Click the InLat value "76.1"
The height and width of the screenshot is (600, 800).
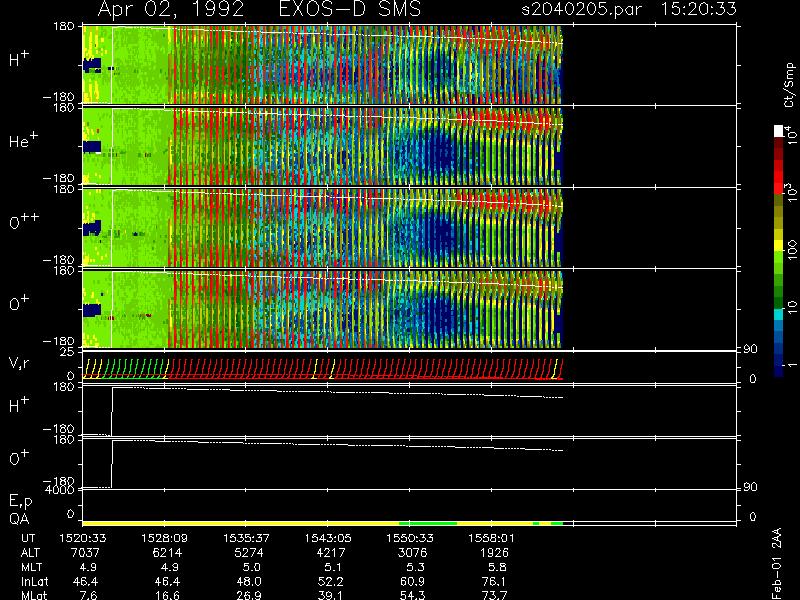(x=494, y=581)
